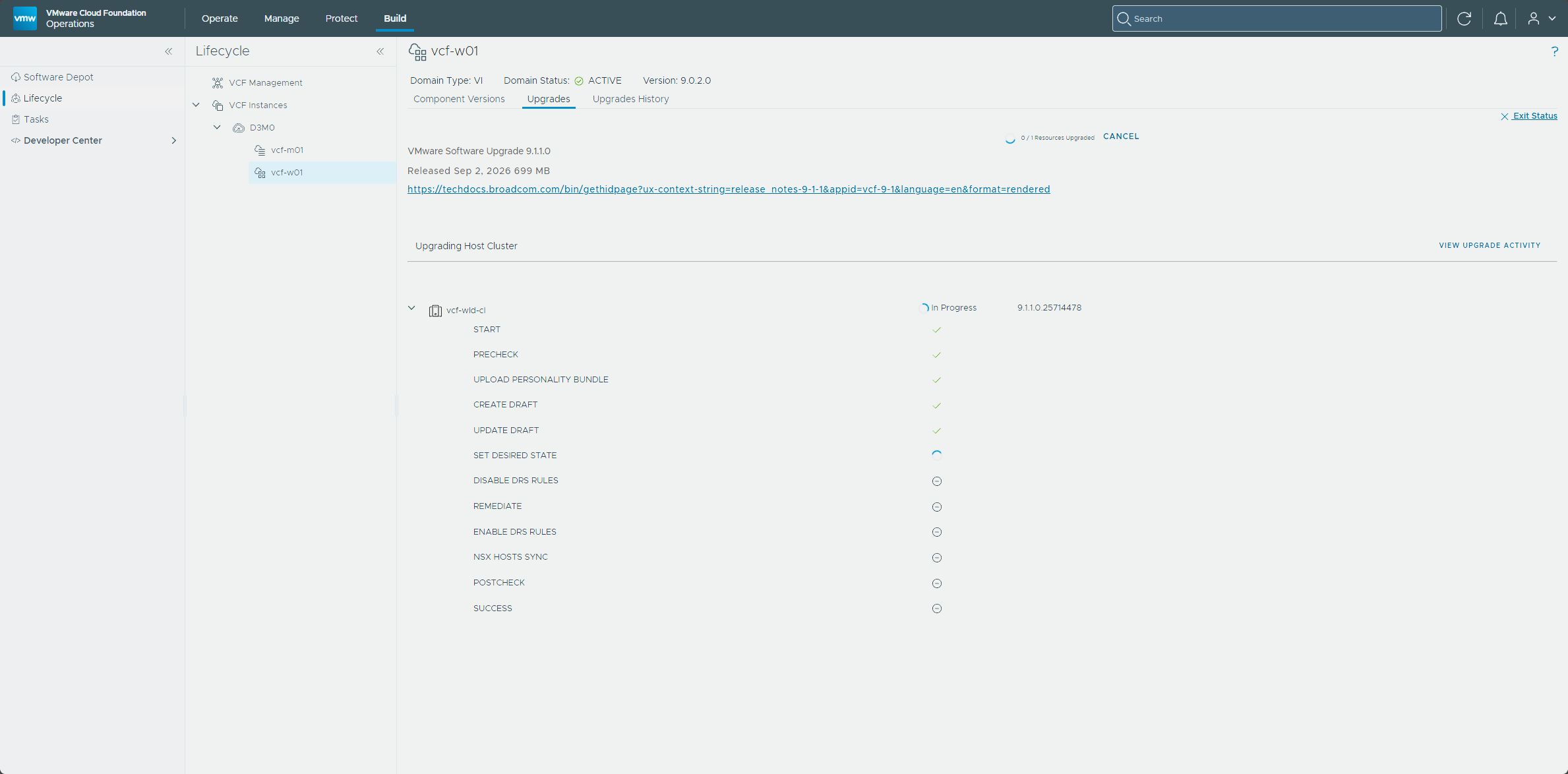
Task: Click the D3M0 cloud instance icon
Action: pyautogui.click(x=239, y=128)
